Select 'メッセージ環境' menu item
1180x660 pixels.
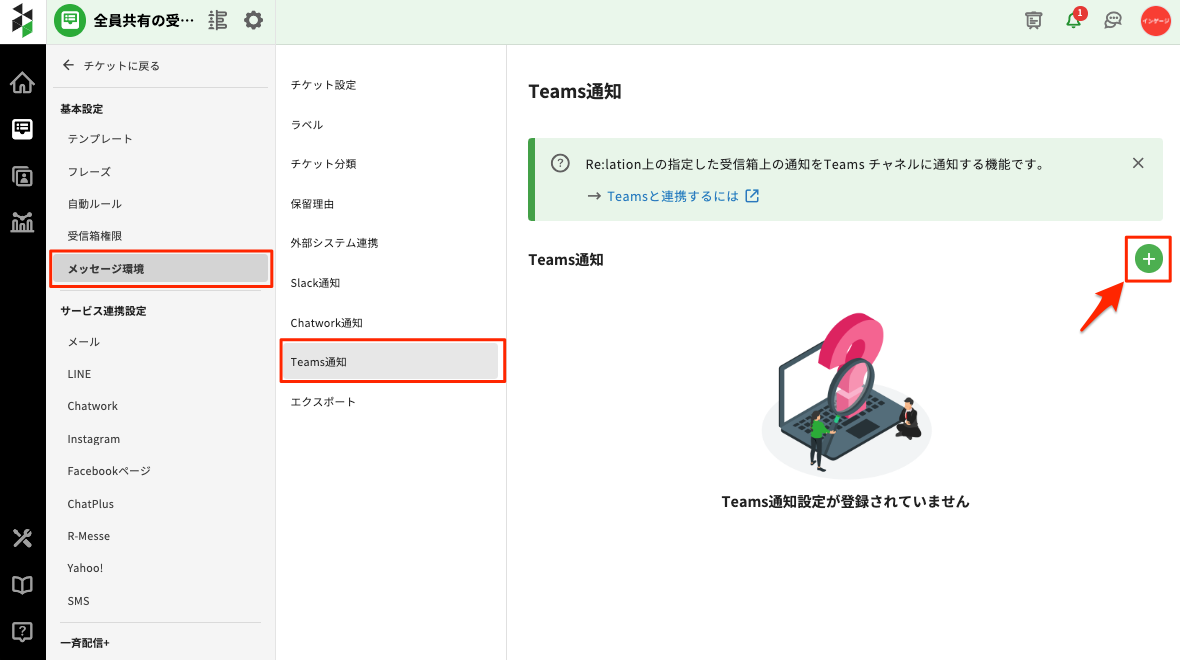click(x=160, y=269)
